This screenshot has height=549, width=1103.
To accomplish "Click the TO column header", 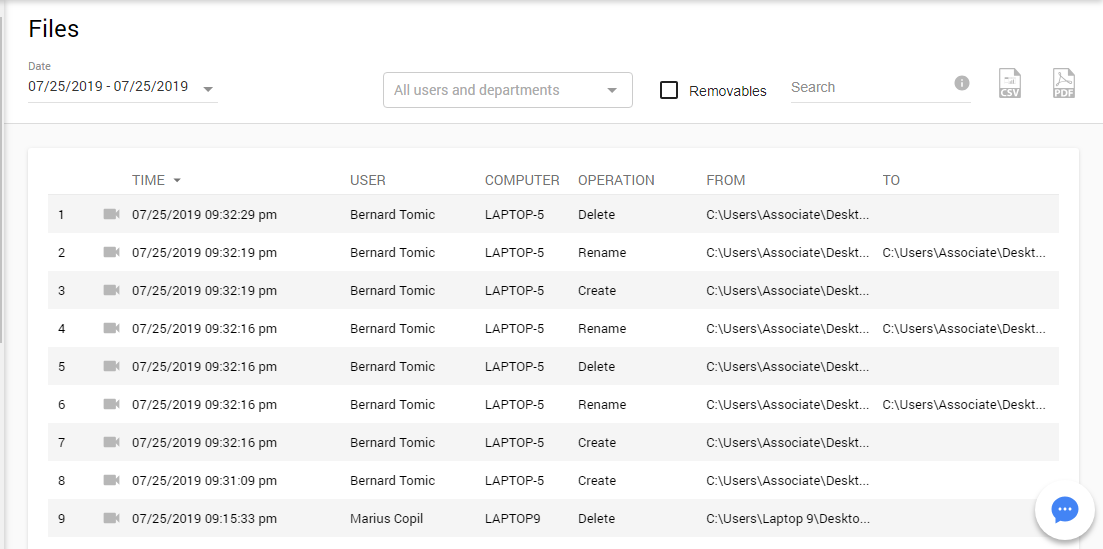I will point(891,181).
